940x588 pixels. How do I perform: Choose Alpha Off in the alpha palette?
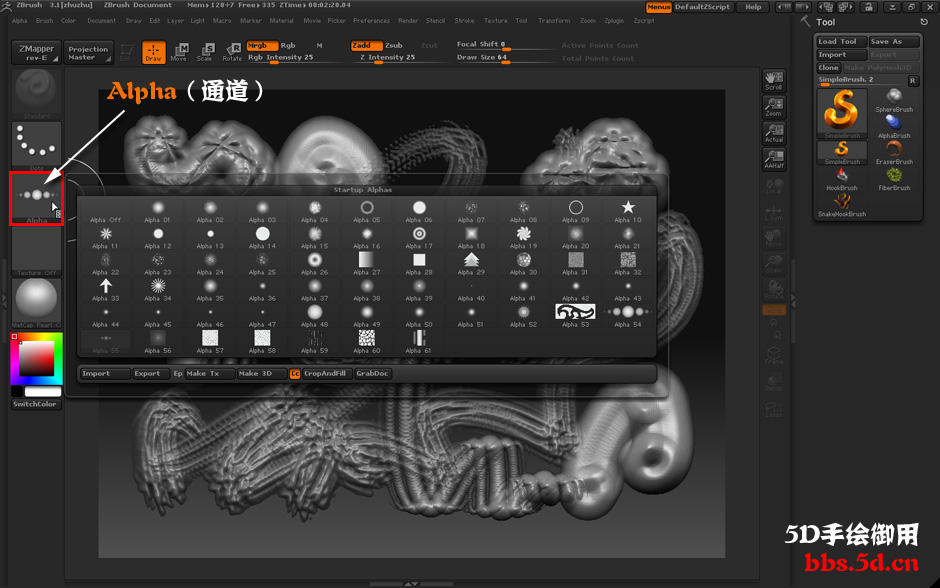pyautogui.click(x=106, y=212)
